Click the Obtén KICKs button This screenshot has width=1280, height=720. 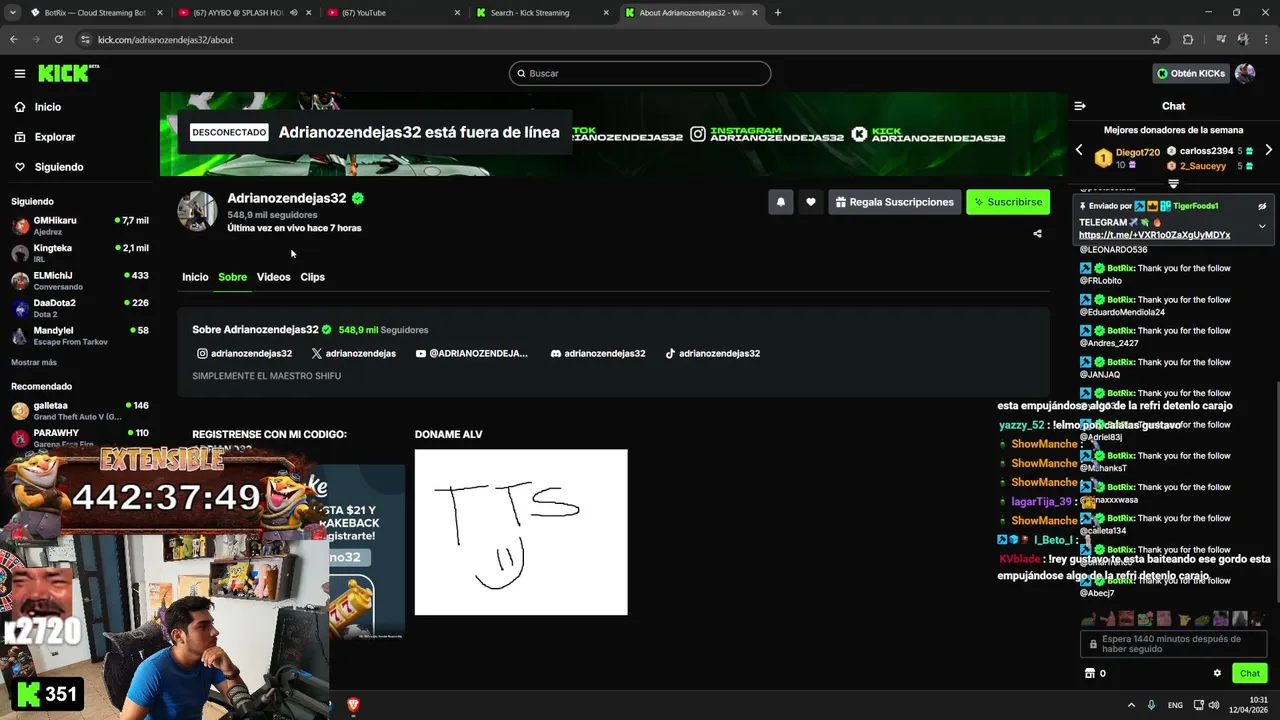point(1190,73)
